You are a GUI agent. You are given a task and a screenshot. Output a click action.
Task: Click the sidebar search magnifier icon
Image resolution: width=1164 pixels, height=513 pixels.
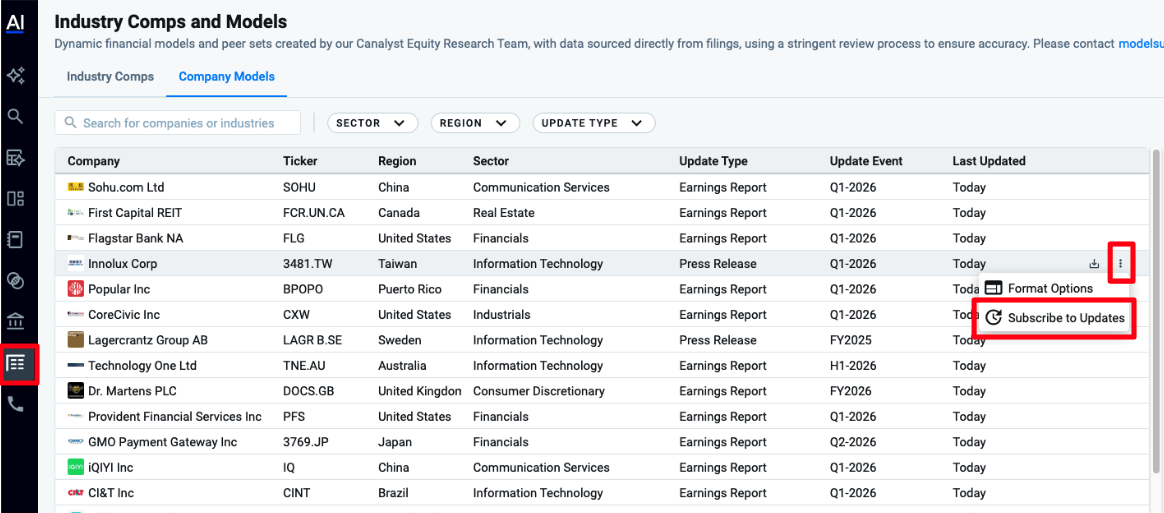click(x=16, y=116)
